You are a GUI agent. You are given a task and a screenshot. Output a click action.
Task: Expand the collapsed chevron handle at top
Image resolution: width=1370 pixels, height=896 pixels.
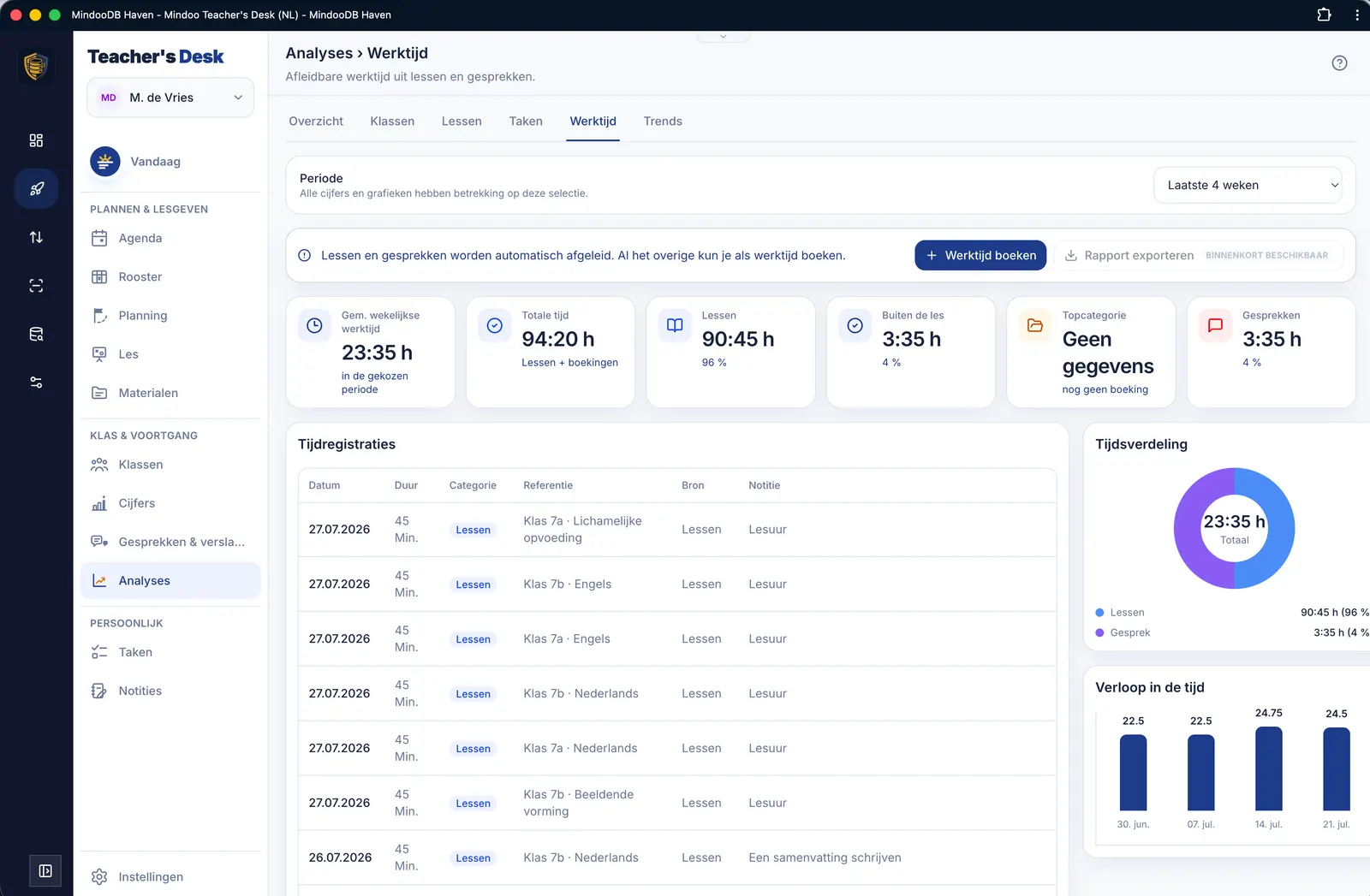724,36
